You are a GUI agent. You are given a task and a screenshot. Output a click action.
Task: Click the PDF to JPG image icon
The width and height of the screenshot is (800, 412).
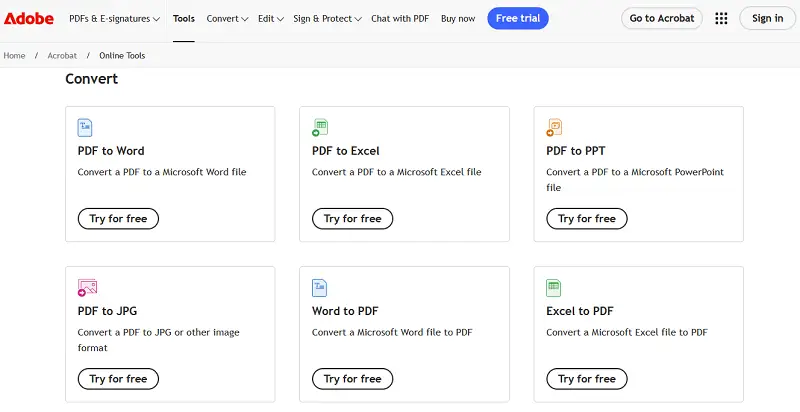click(87, 288)
